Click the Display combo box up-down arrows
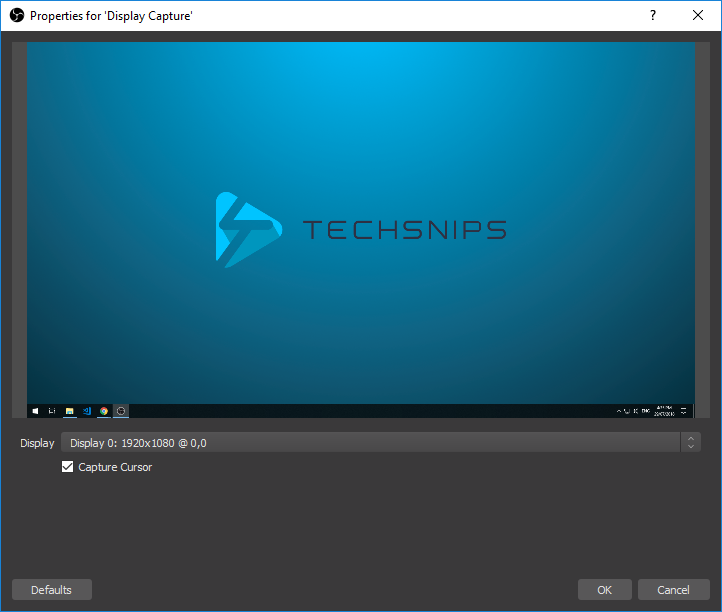 coord(691,443)
